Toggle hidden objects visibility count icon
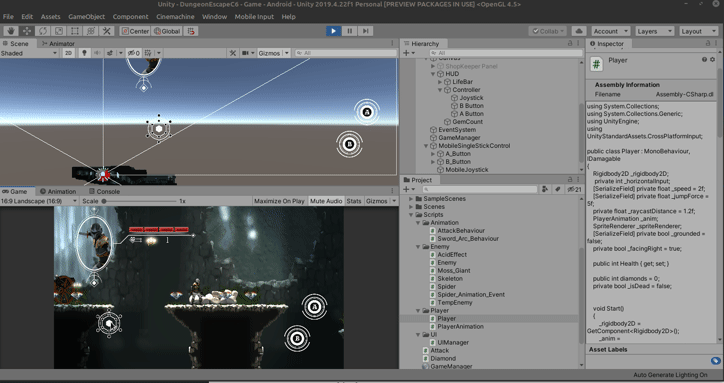 coord(134,53)
